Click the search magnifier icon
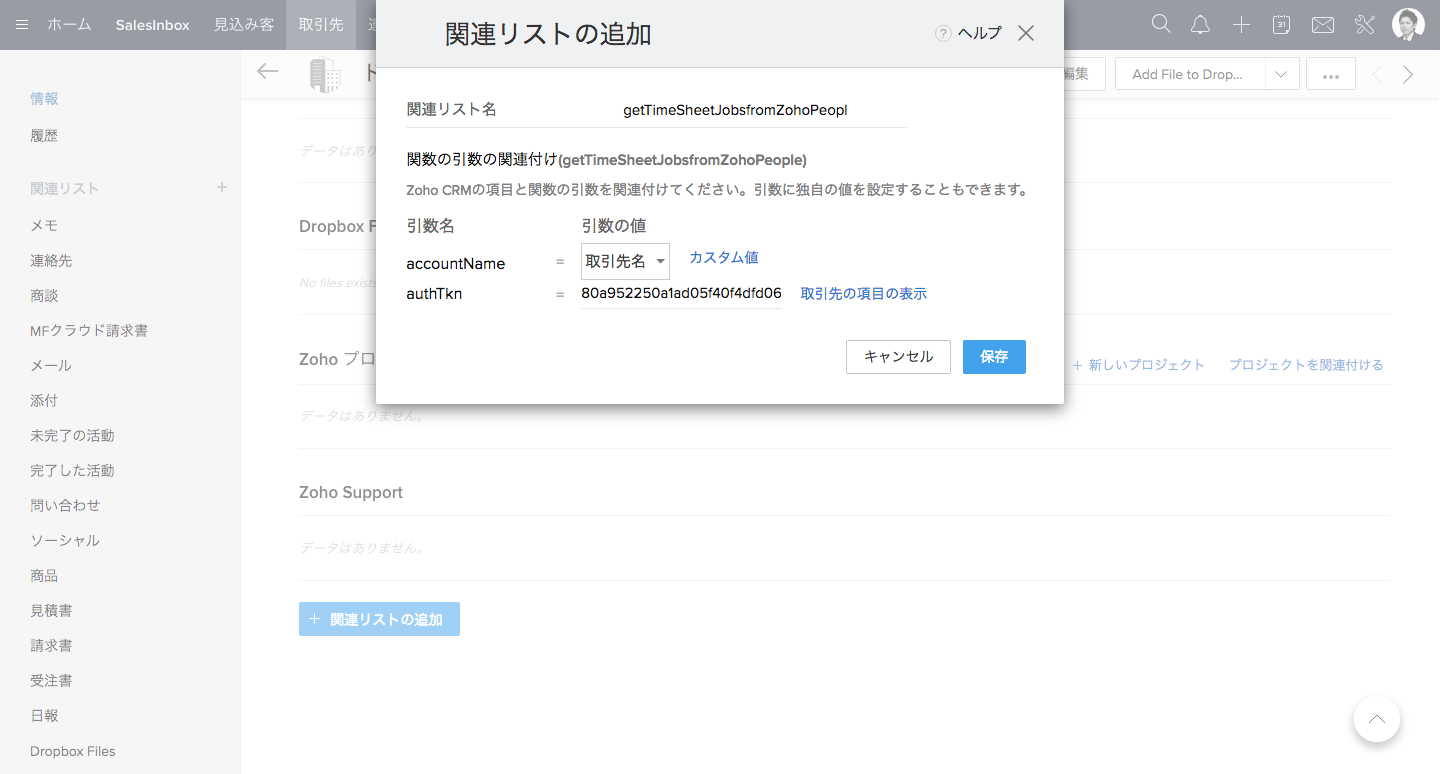This screenshot has height=774, width=1440. [1161, 25]
